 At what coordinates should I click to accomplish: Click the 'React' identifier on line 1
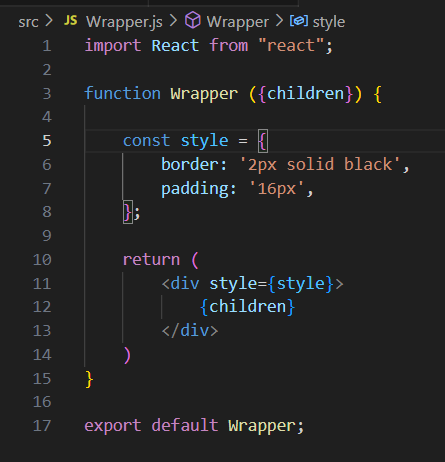tap(175, 46)
